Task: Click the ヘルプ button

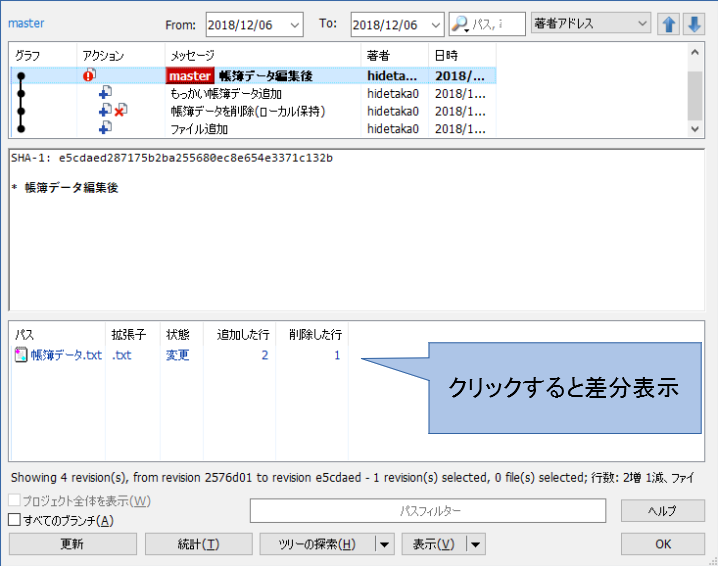Action: (663, 511)
